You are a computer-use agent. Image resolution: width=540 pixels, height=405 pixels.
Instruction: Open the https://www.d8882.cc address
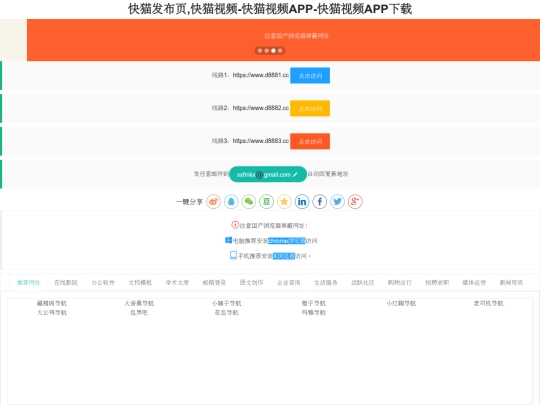[261, 108]
